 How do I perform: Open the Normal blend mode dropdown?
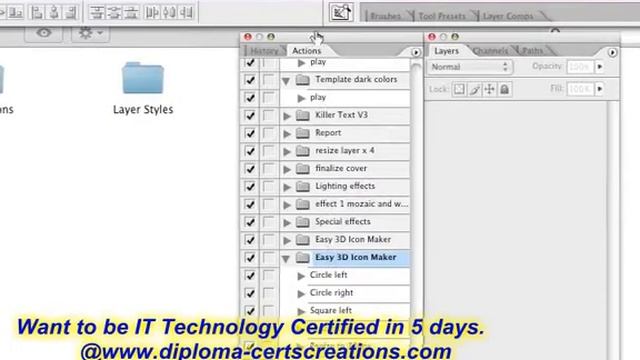tap(470, 67)
